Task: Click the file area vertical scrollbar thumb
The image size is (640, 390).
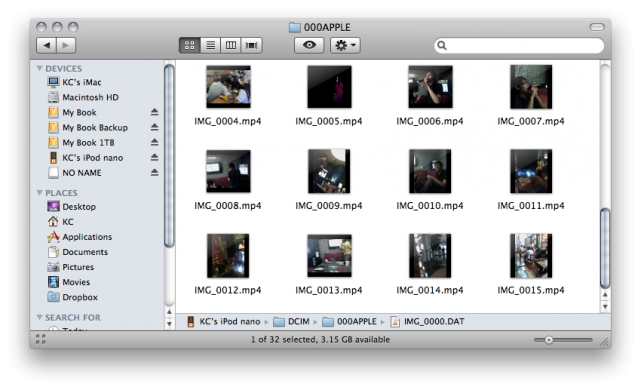Action: [x=605, y=248]
